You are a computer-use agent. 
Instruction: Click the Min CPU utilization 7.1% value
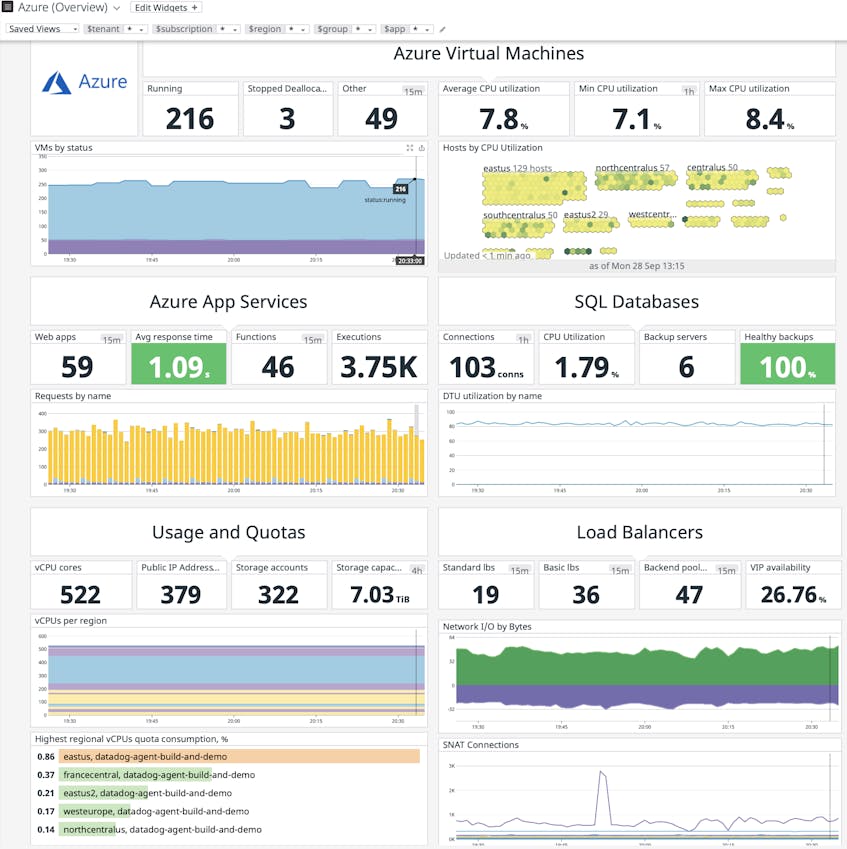tap(636, 119)
